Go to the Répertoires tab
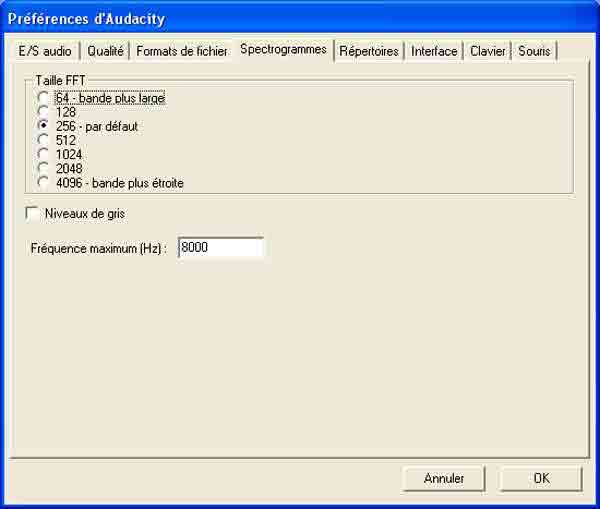Screen dimensions: 600x509 (x=369, y=51)
